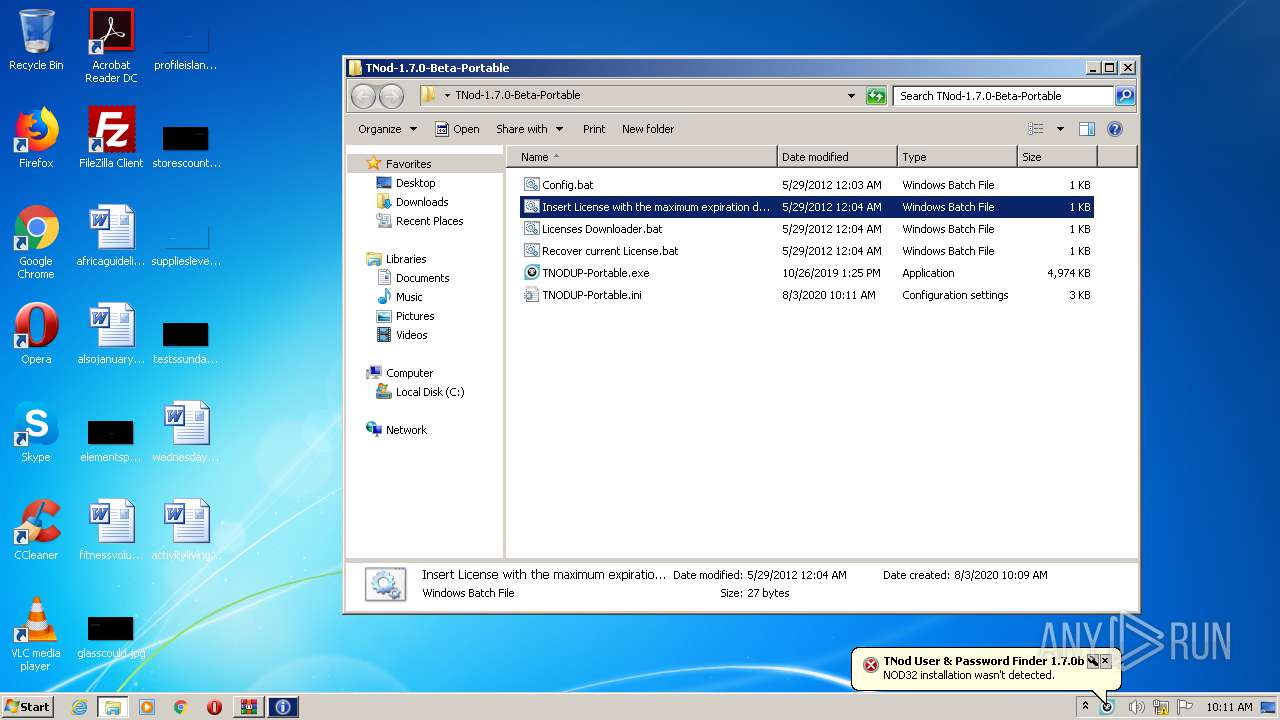Open Firefox desktop shortcut

36,138
